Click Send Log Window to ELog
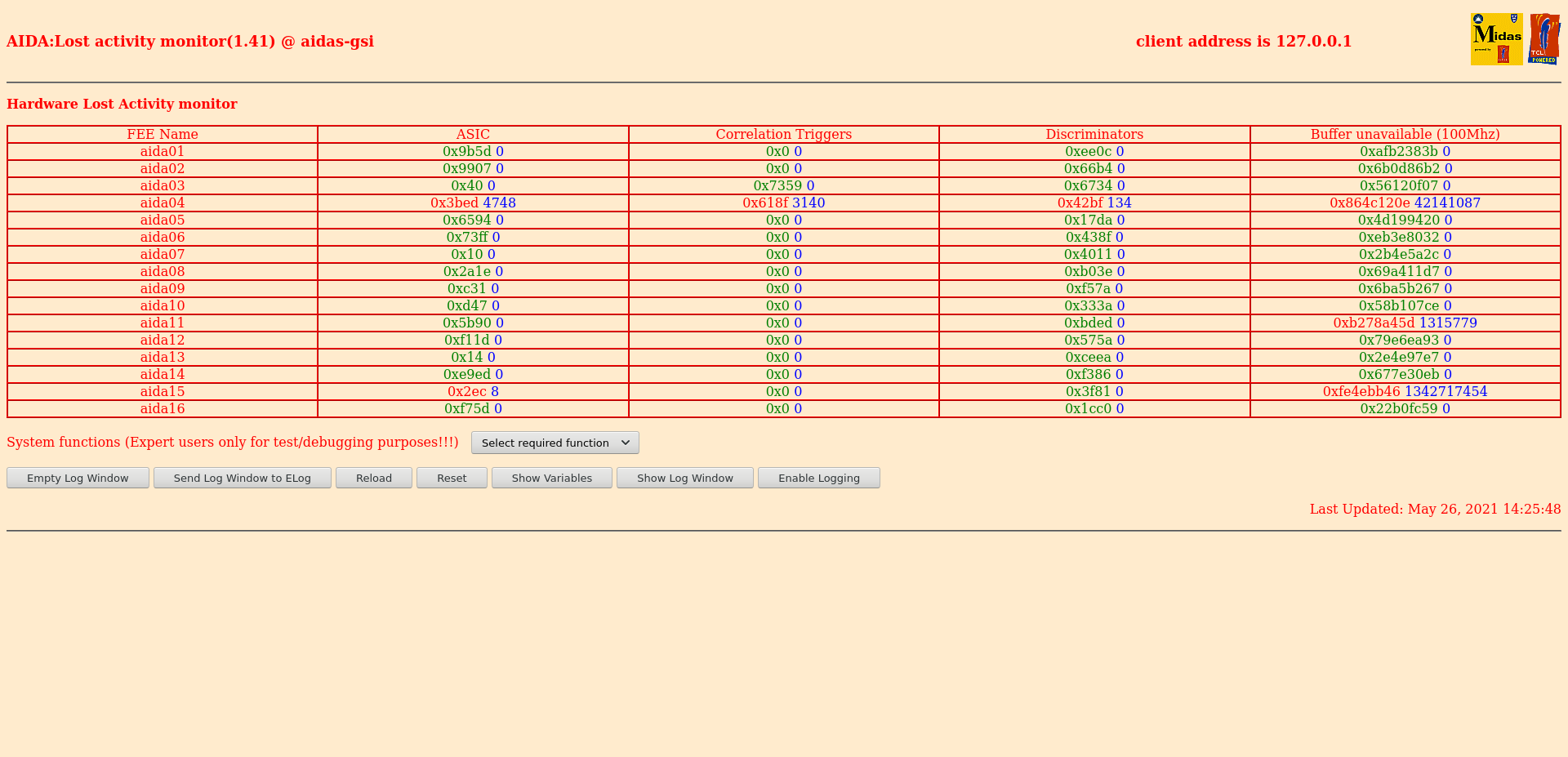Image resolution: width=1568 pixels, height=757 pixels. (242, 478)
